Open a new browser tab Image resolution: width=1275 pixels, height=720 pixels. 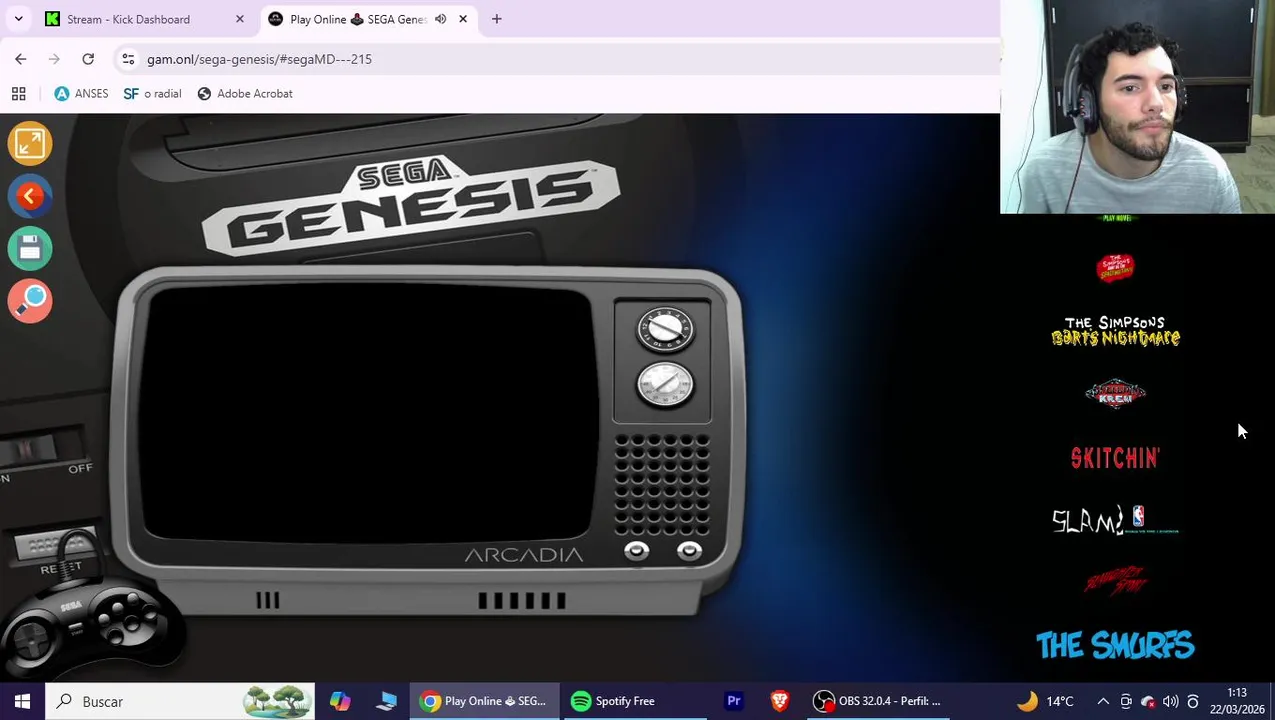[496, 19]
